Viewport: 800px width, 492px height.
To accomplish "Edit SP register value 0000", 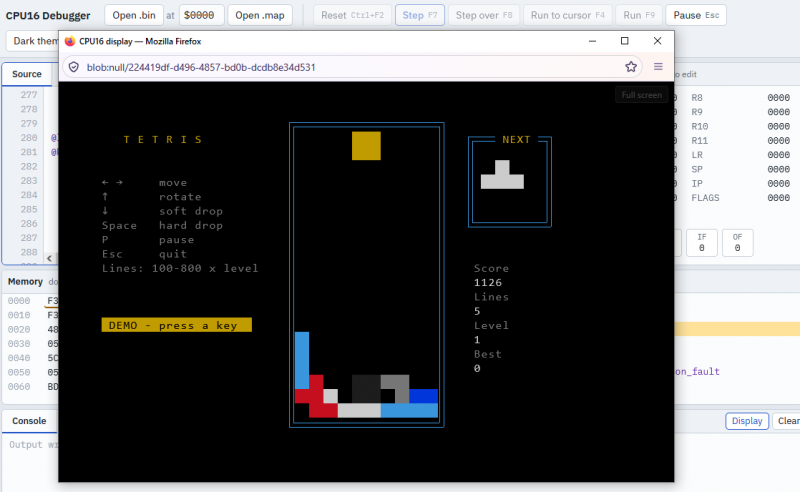I will 779,169.
